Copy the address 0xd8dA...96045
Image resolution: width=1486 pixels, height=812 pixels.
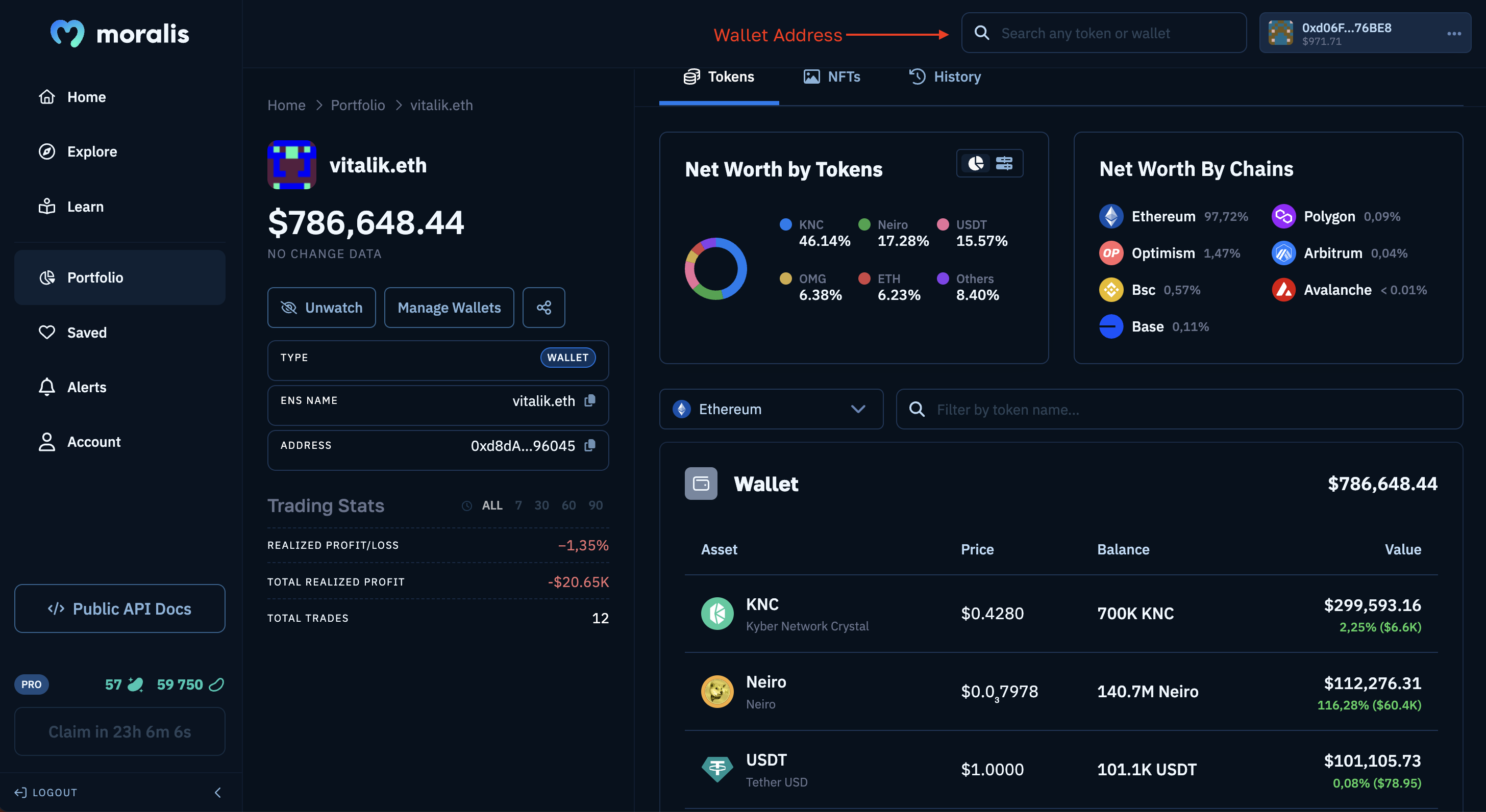[x=589, y=445]
